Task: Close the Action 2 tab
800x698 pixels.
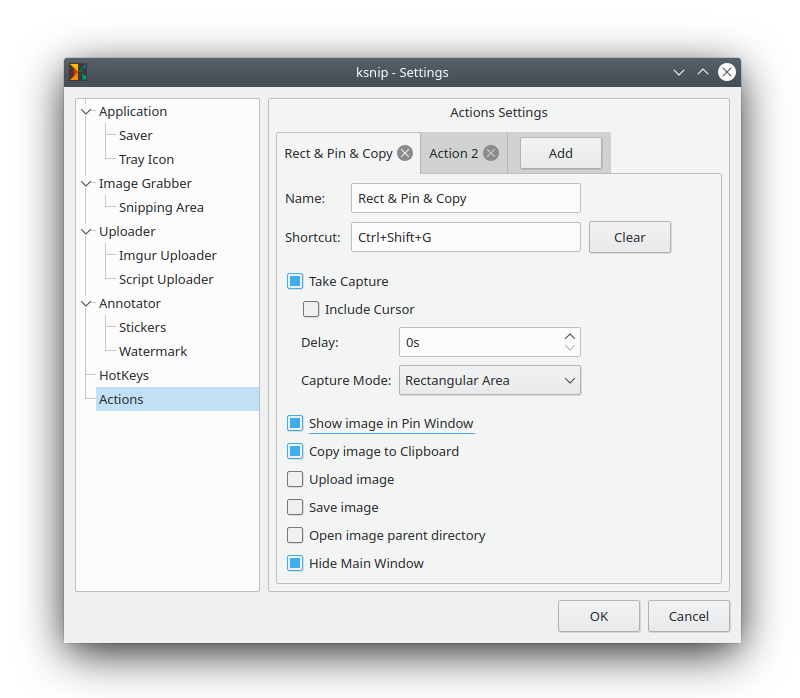Action: [x=491, y=153]
